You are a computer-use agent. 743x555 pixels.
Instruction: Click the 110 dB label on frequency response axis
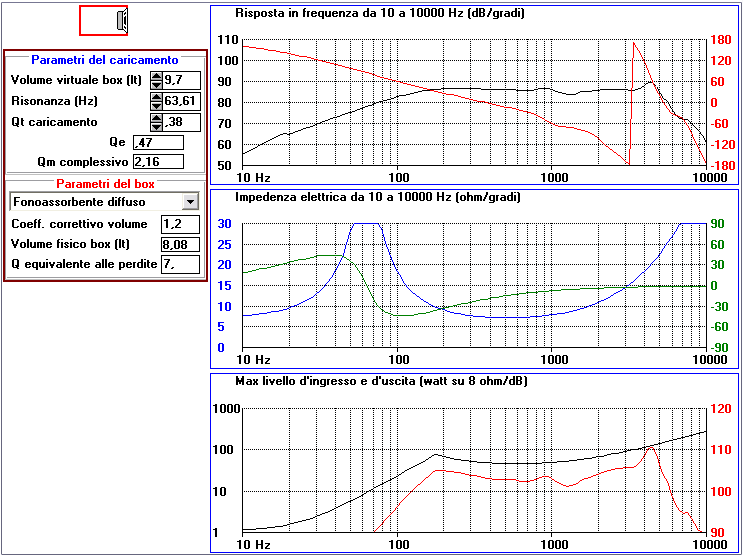(x=227, y=40)
